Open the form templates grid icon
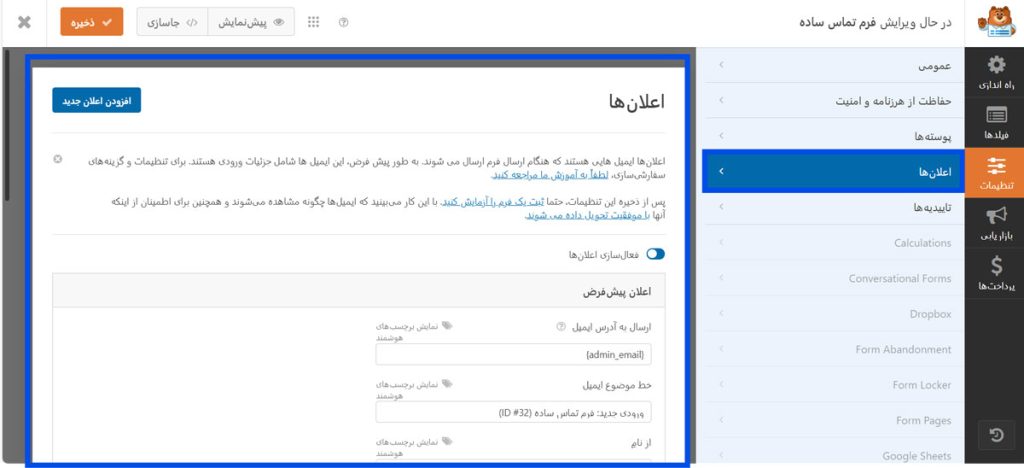Viewport: 1024px width, 468px height. pos(313,22)
